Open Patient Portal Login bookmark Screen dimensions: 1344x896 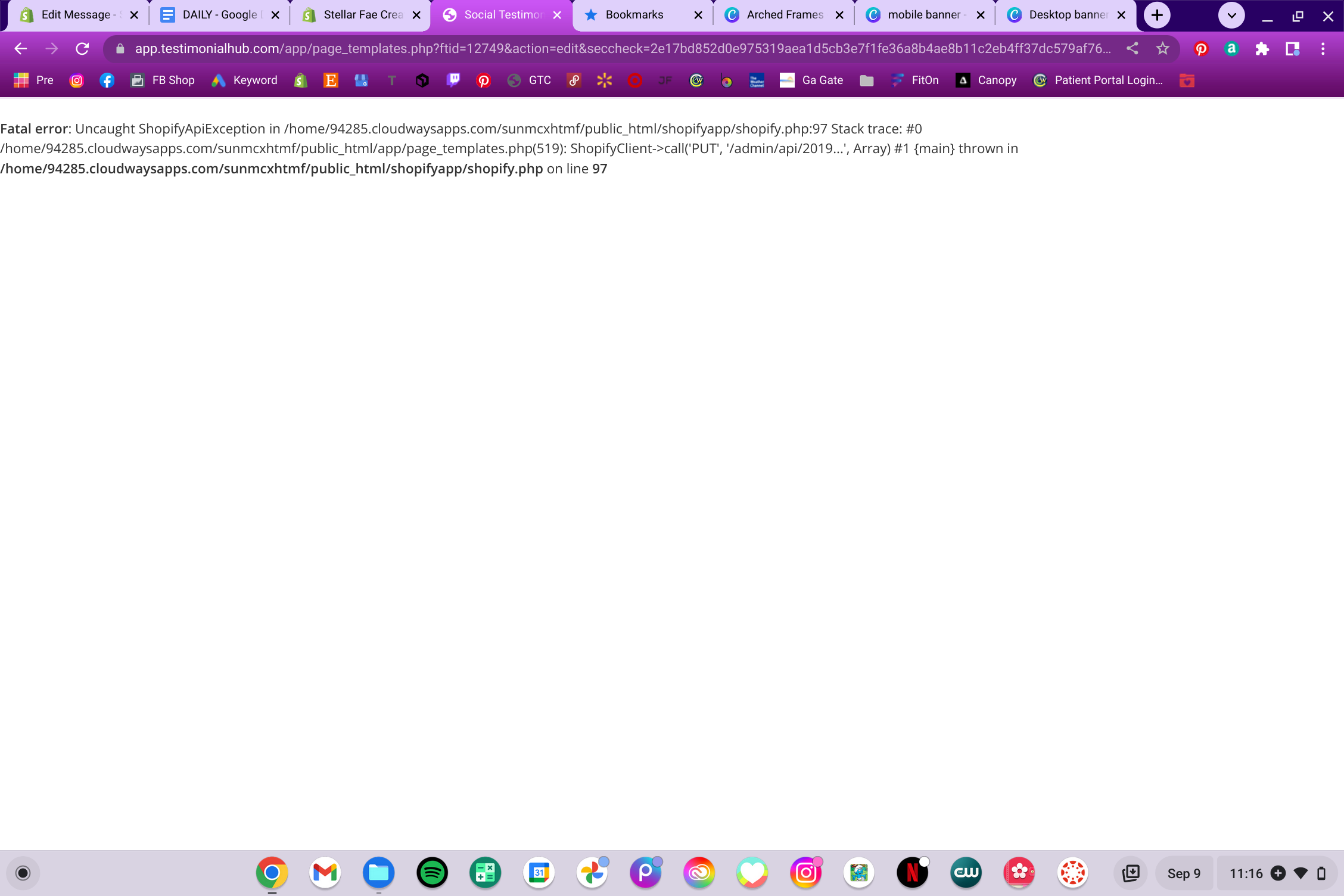click(x=1099, y=80)
